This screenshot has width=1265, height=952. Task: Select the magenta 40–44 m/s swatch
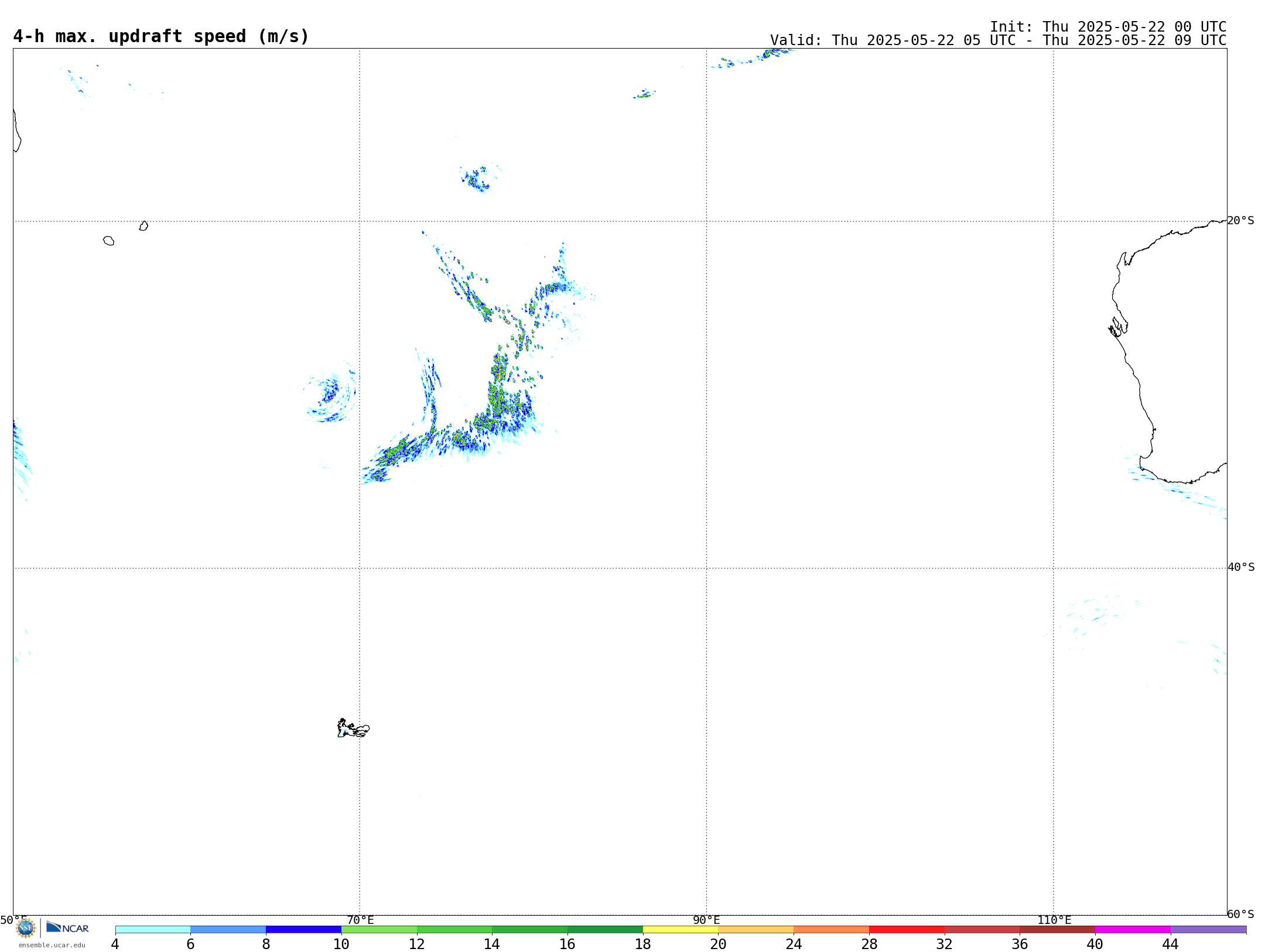1133,929
